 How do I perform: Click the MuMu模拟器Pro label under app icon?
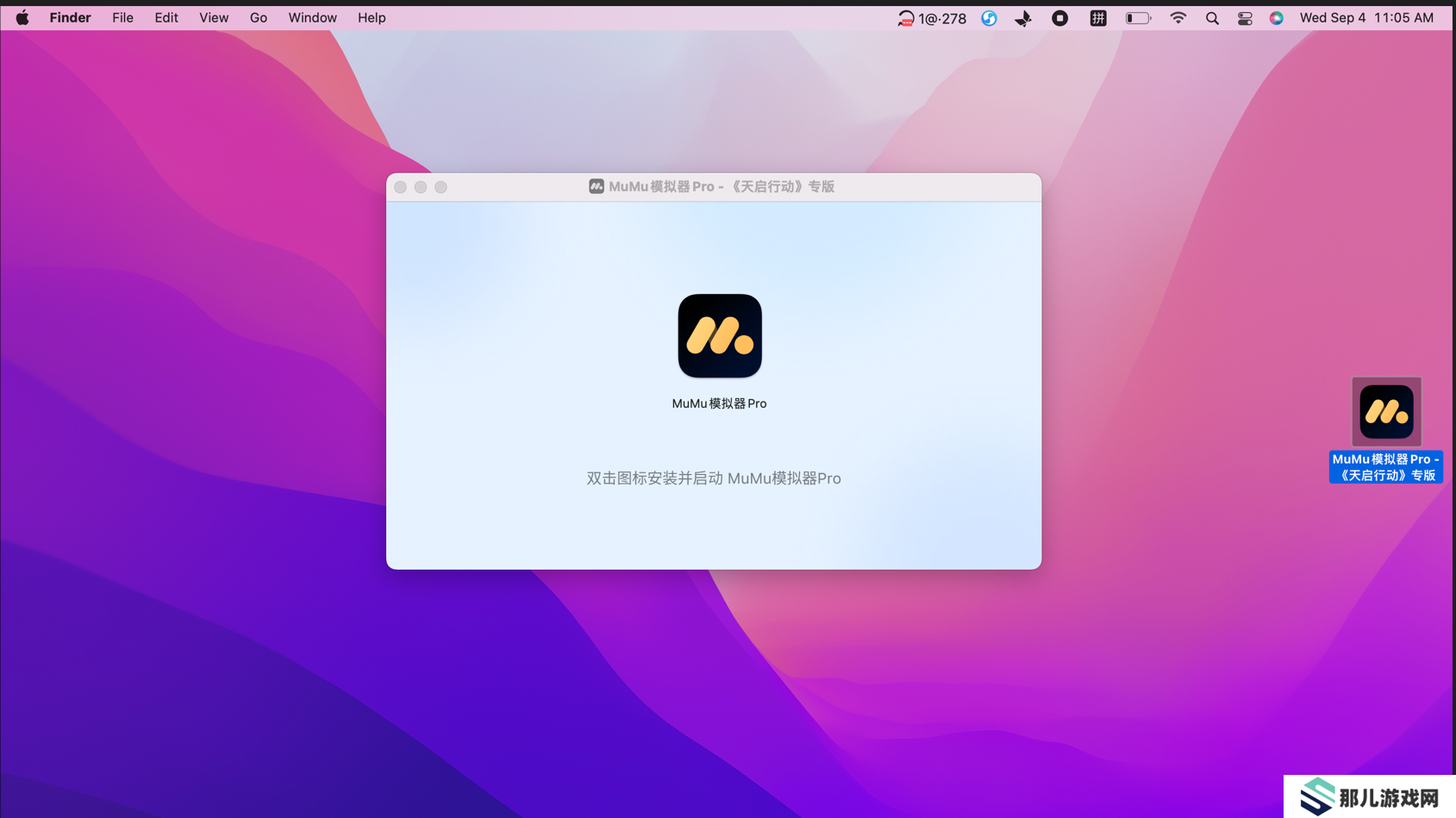coord(719,403)
